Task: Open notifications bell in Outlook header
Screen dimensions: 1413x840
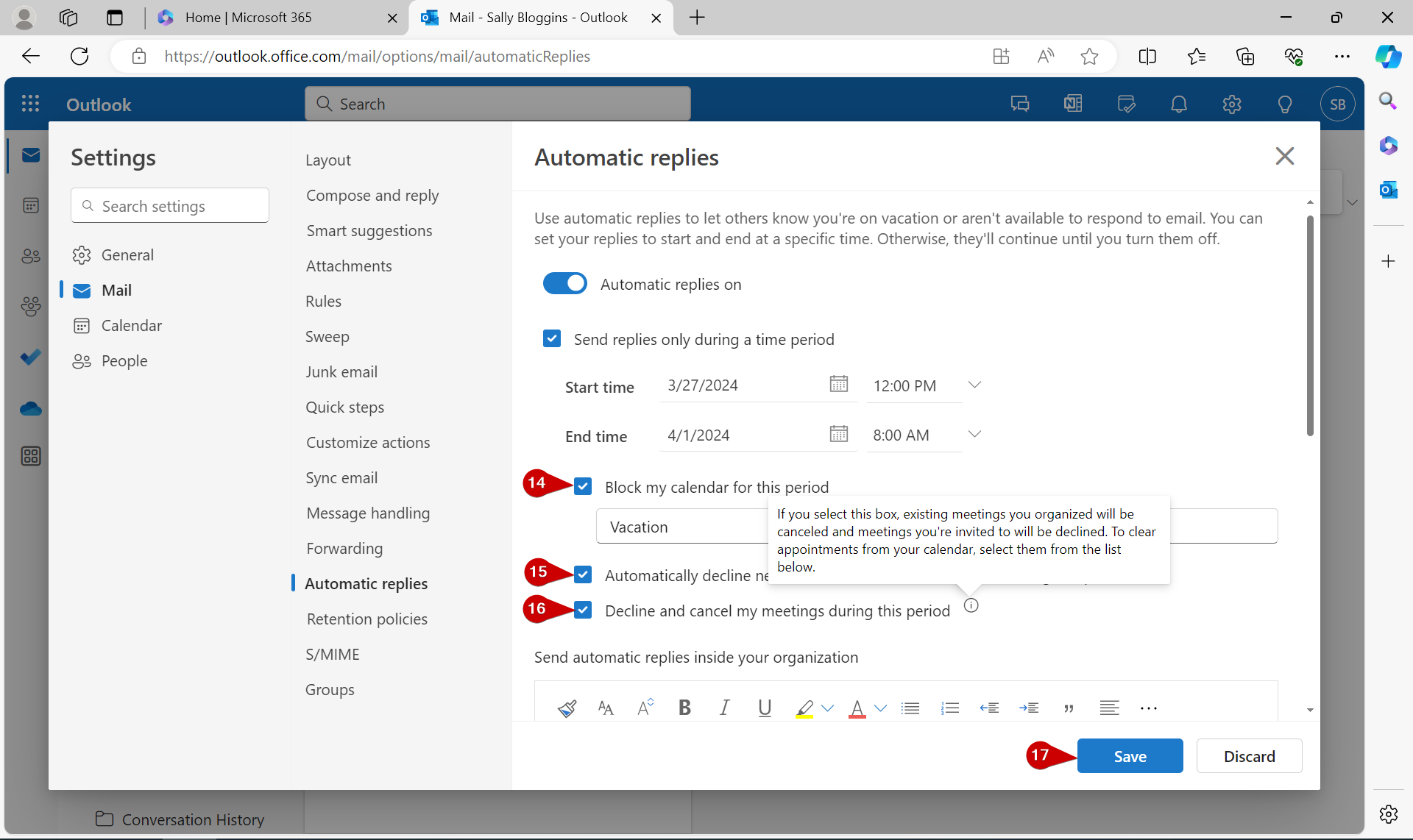Action: [1179, 104]
